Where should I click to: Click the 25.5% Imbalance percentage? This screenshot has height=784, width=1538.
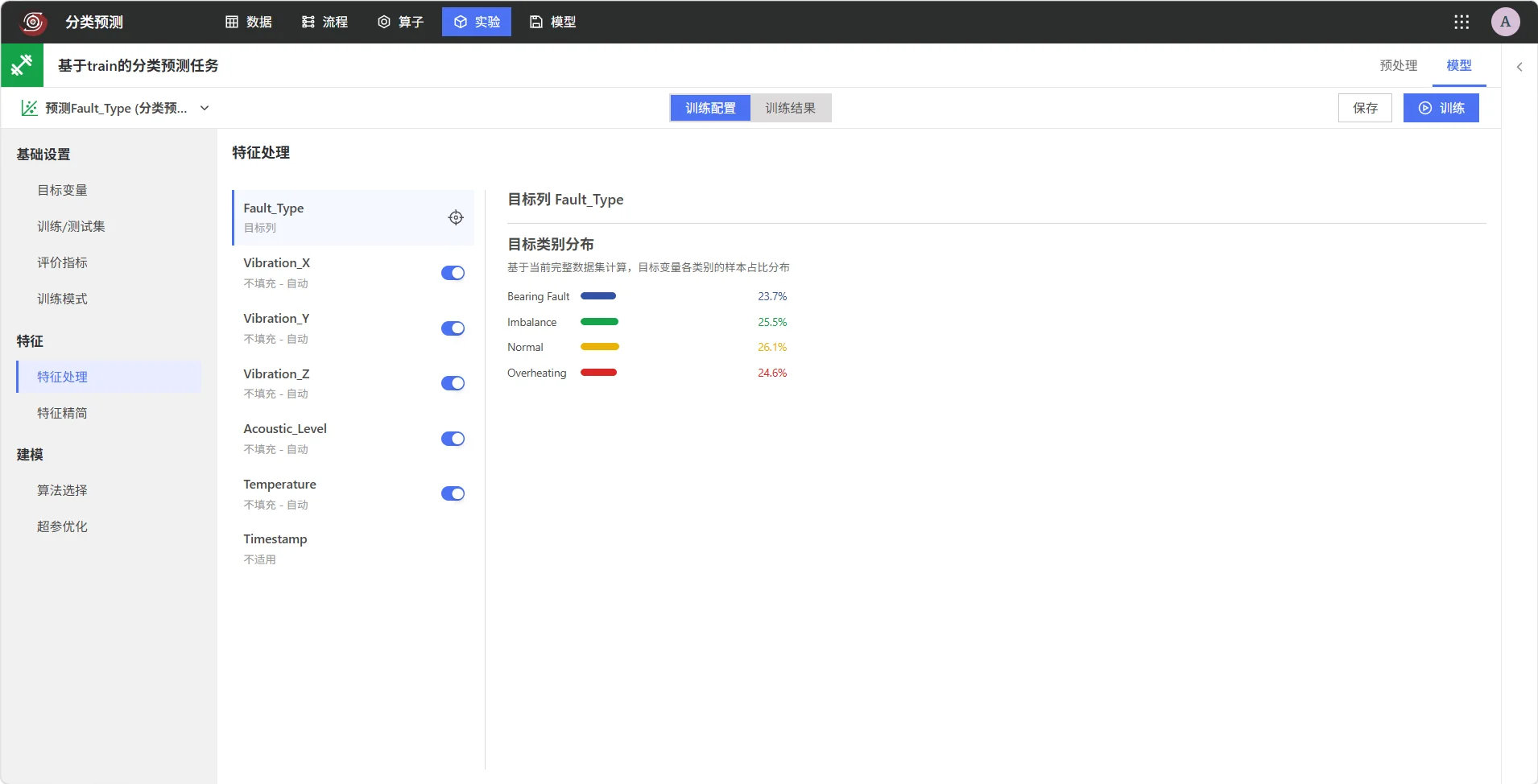(772, 322)
